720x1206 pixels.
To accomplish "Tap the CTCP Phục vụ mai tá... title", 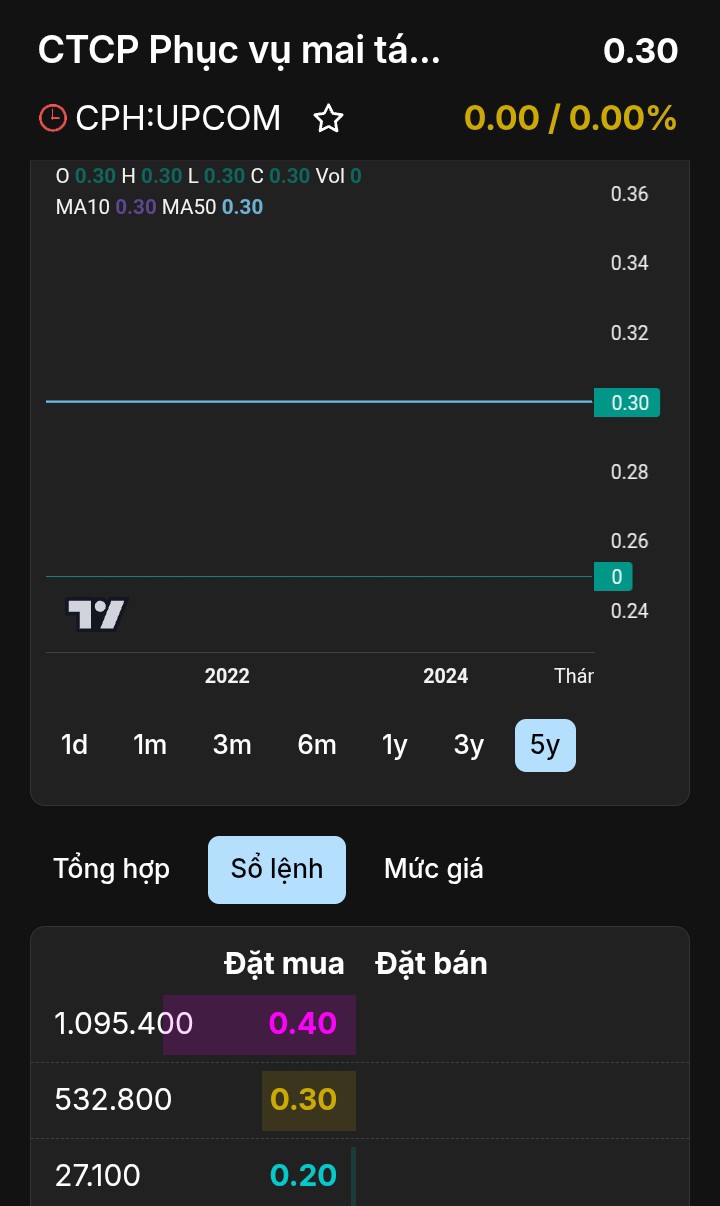I will (239, 50).
